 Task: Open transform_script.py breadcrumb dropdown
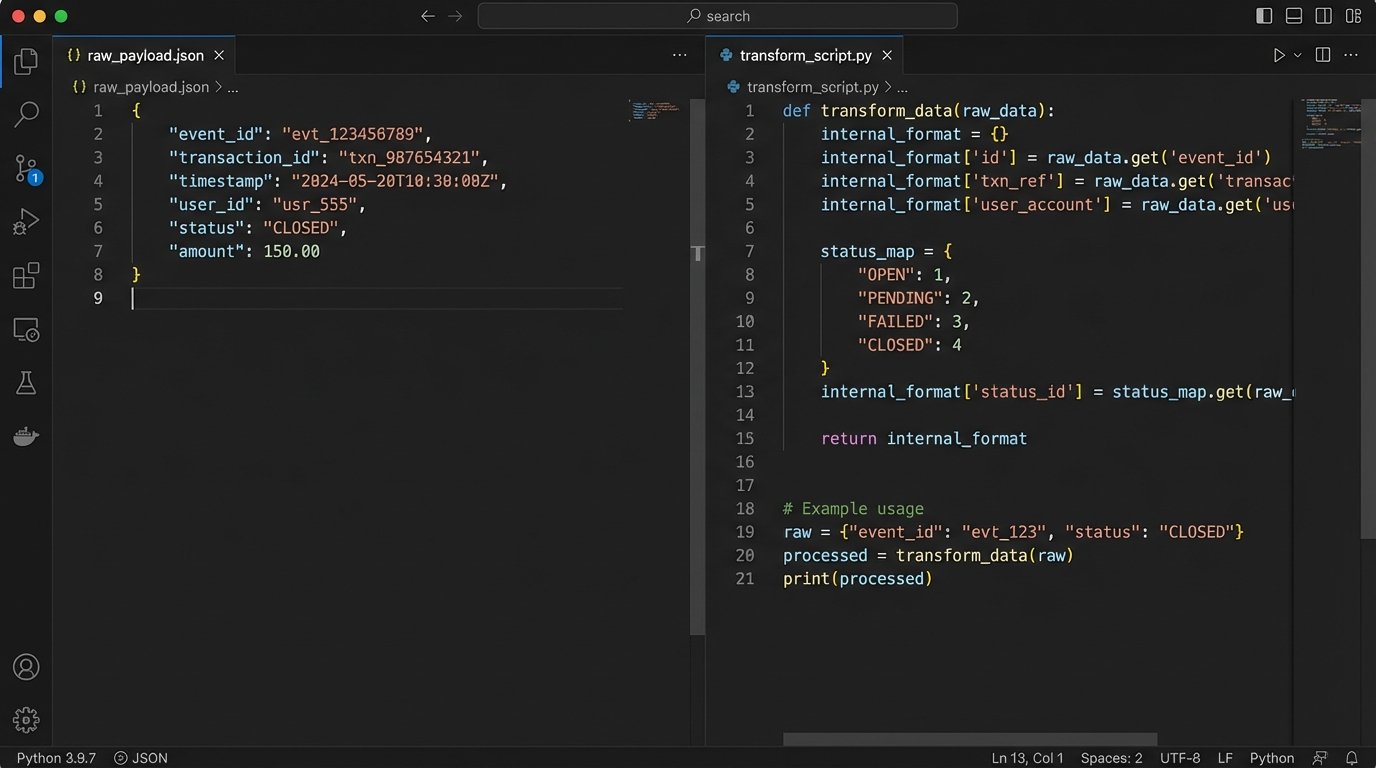click(x=901, y=87)
